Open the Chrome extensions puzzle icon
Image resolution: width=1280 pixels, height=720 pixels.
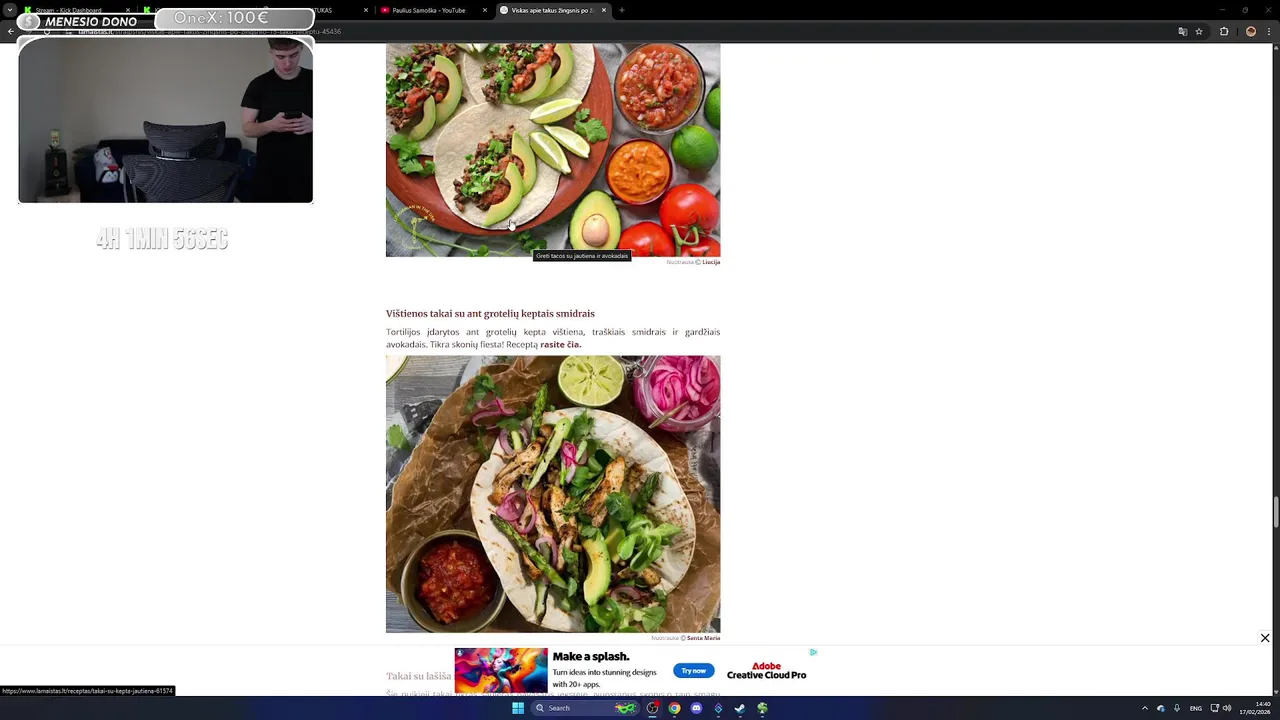[x=1224, y=31]
